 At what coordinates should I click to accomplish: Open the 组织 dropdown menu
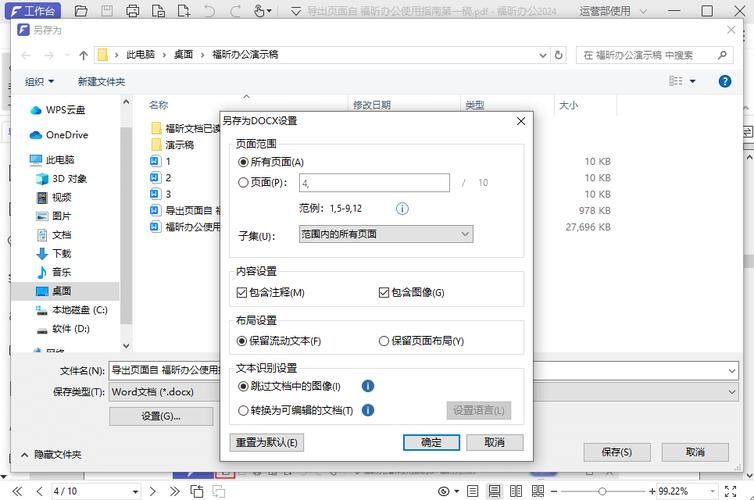pos(39,81)
